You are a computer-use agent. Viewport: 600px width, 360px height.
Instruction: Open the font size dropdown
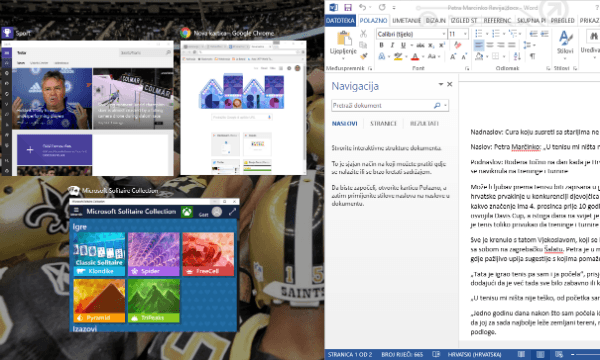[465, 34]
